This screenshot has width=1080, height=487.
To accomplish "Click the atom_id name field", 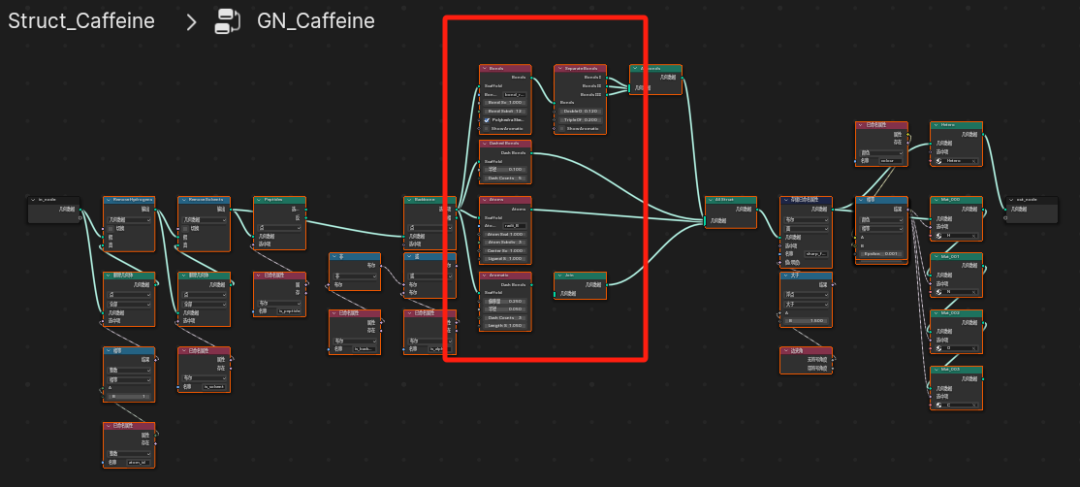I will (139, 462).
